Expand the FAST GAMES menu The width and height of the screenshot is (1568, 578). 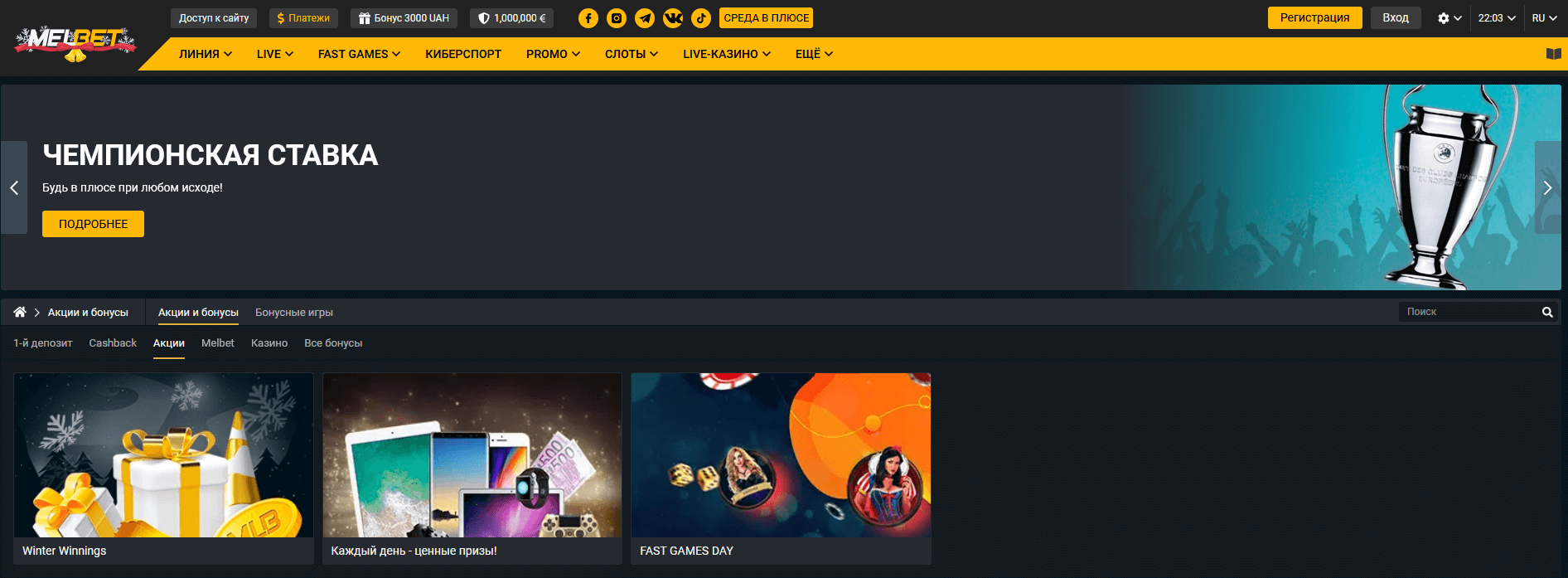[359, 54]
